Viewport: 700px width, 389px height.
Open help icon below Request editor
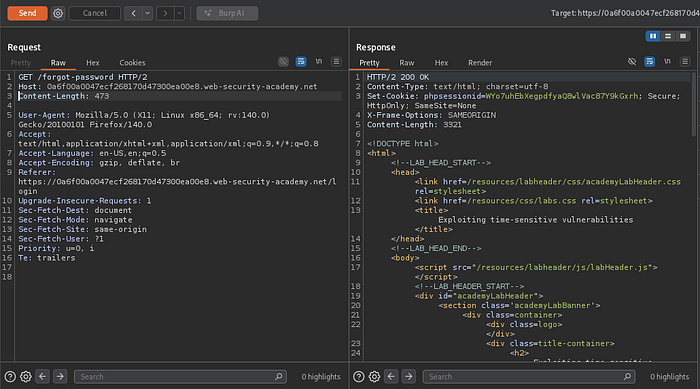point(10,376)
